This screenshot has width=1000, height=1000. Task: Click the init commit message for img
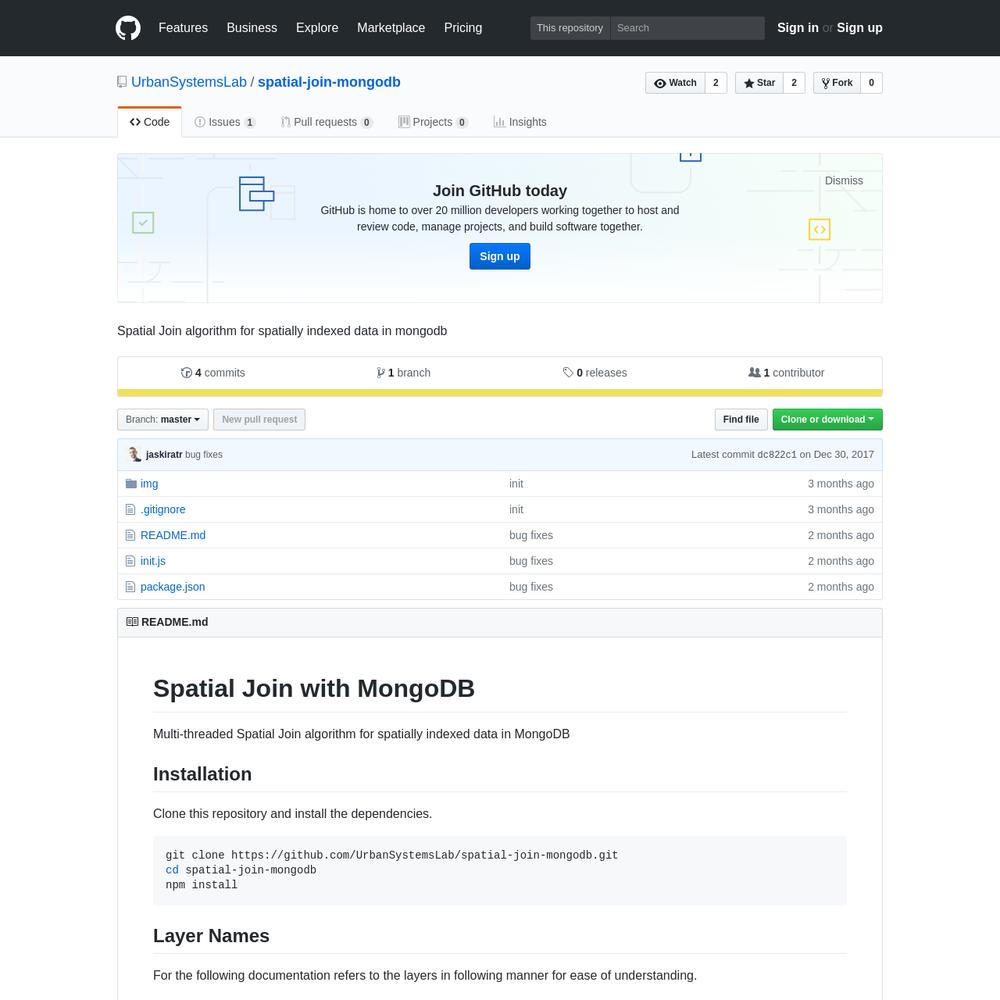(516, 483)
